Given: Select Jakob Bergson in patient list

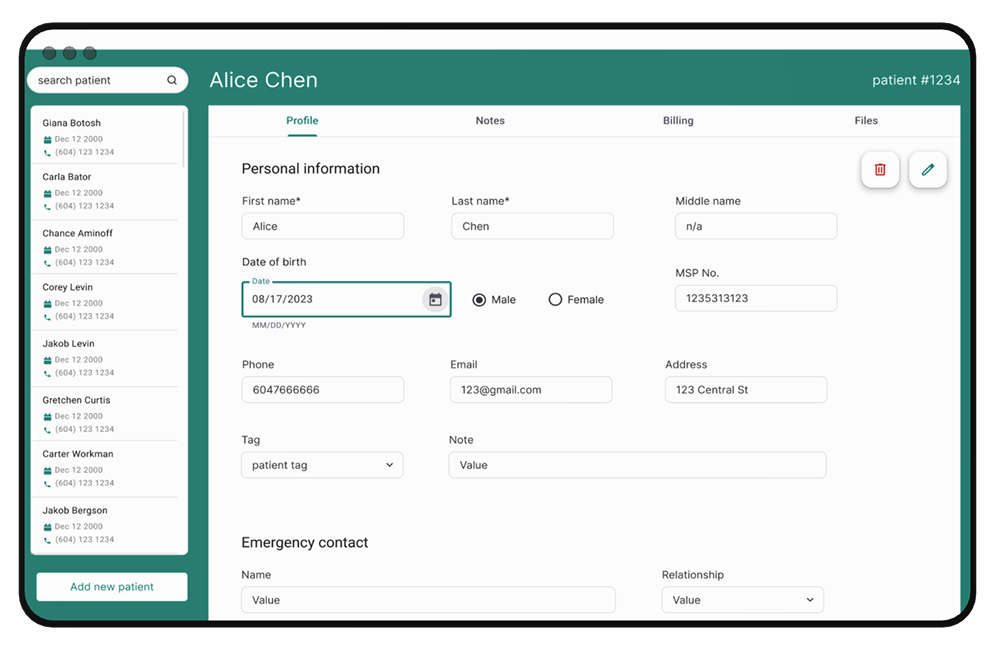Looking at the screenshot, I should coord(106,525).
